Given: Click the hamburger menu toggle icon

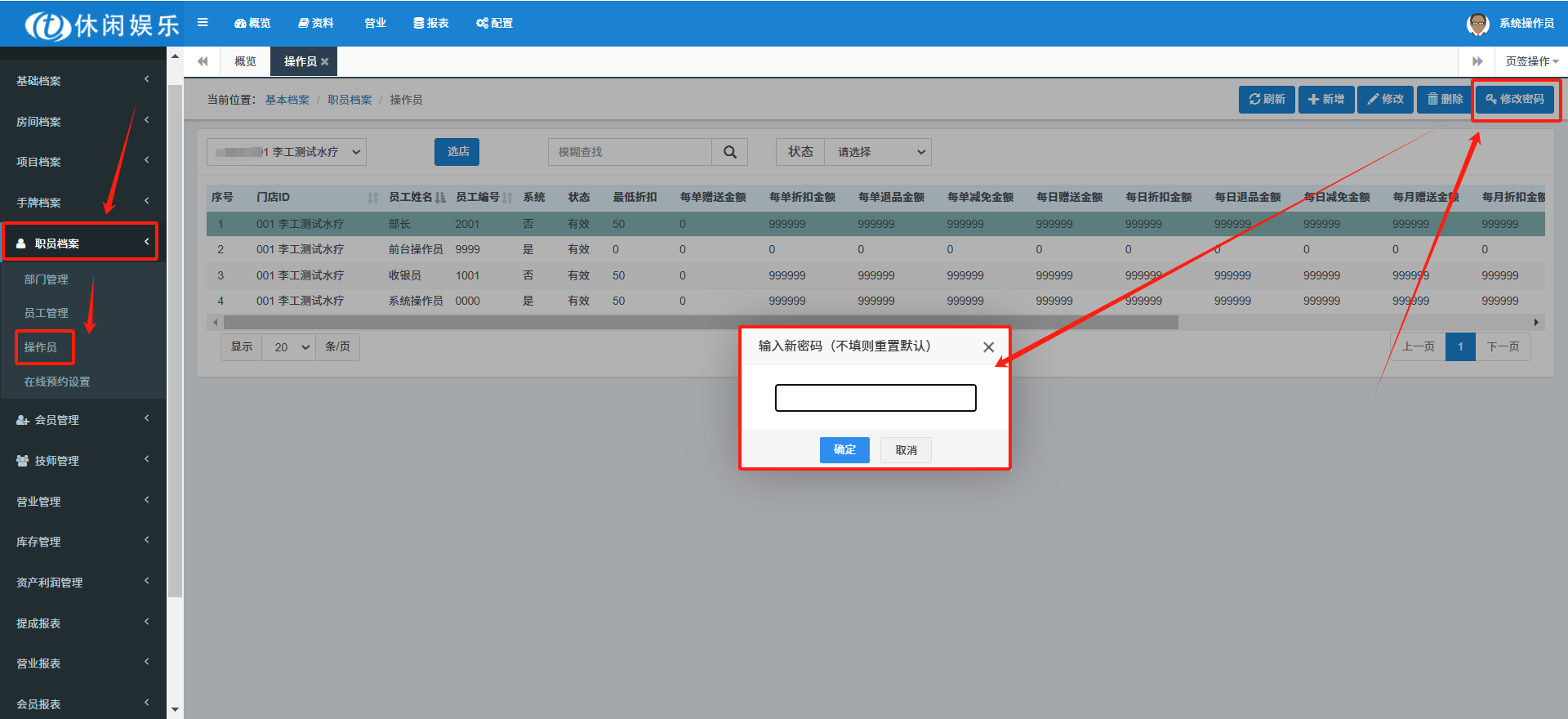Looking at the screenshot, I should coord(203,23).
